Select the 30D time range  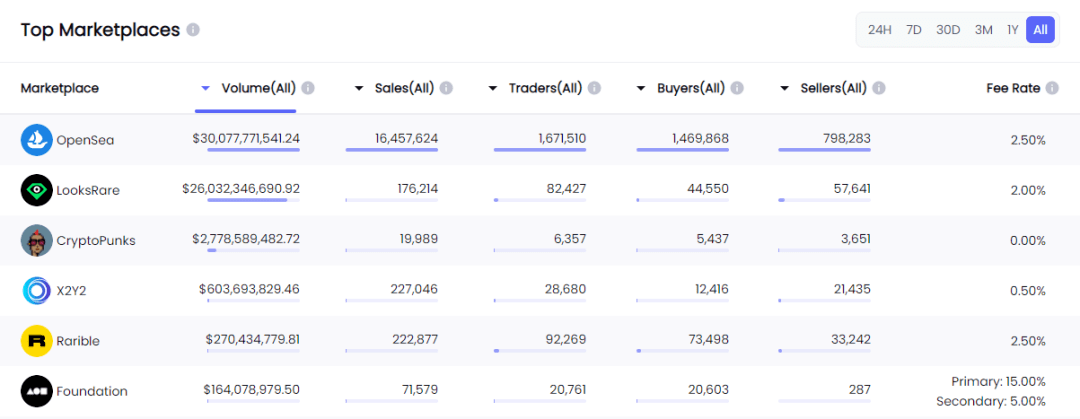[x=948, y=30]
